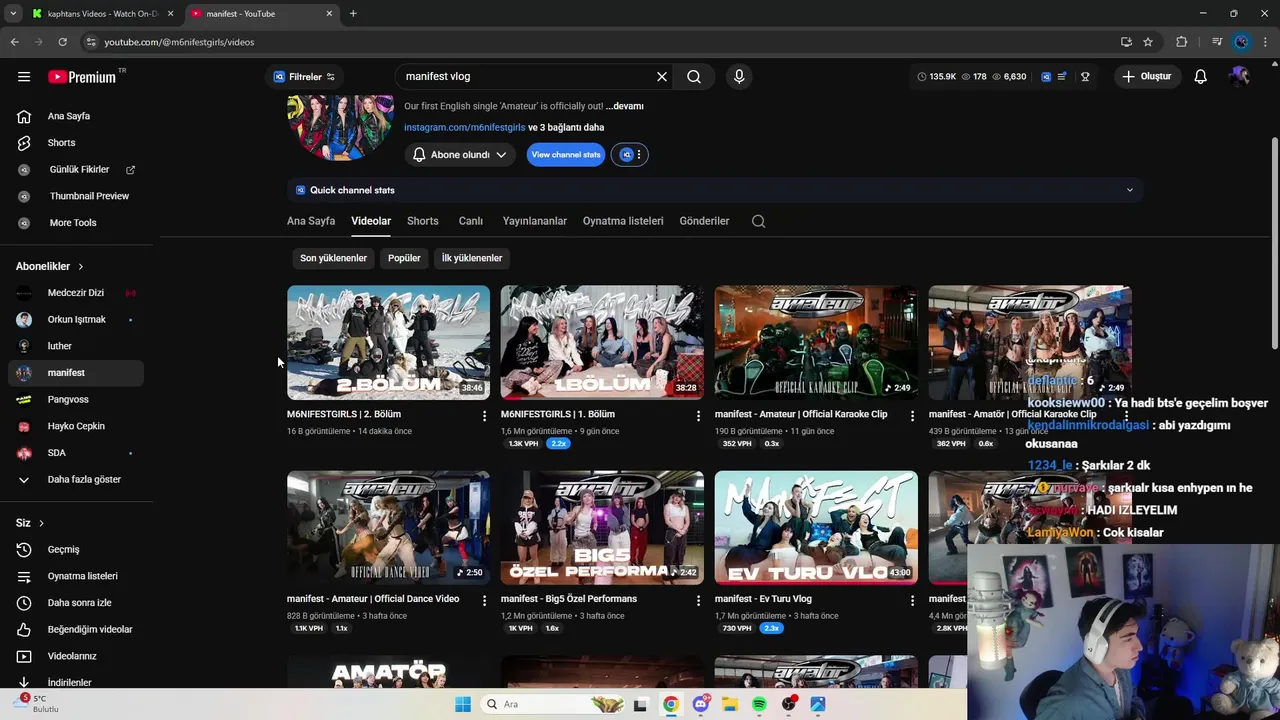Expand the Abonelikler section chevron
This screenshot has height=720, width=1280.
coord(81,267)
